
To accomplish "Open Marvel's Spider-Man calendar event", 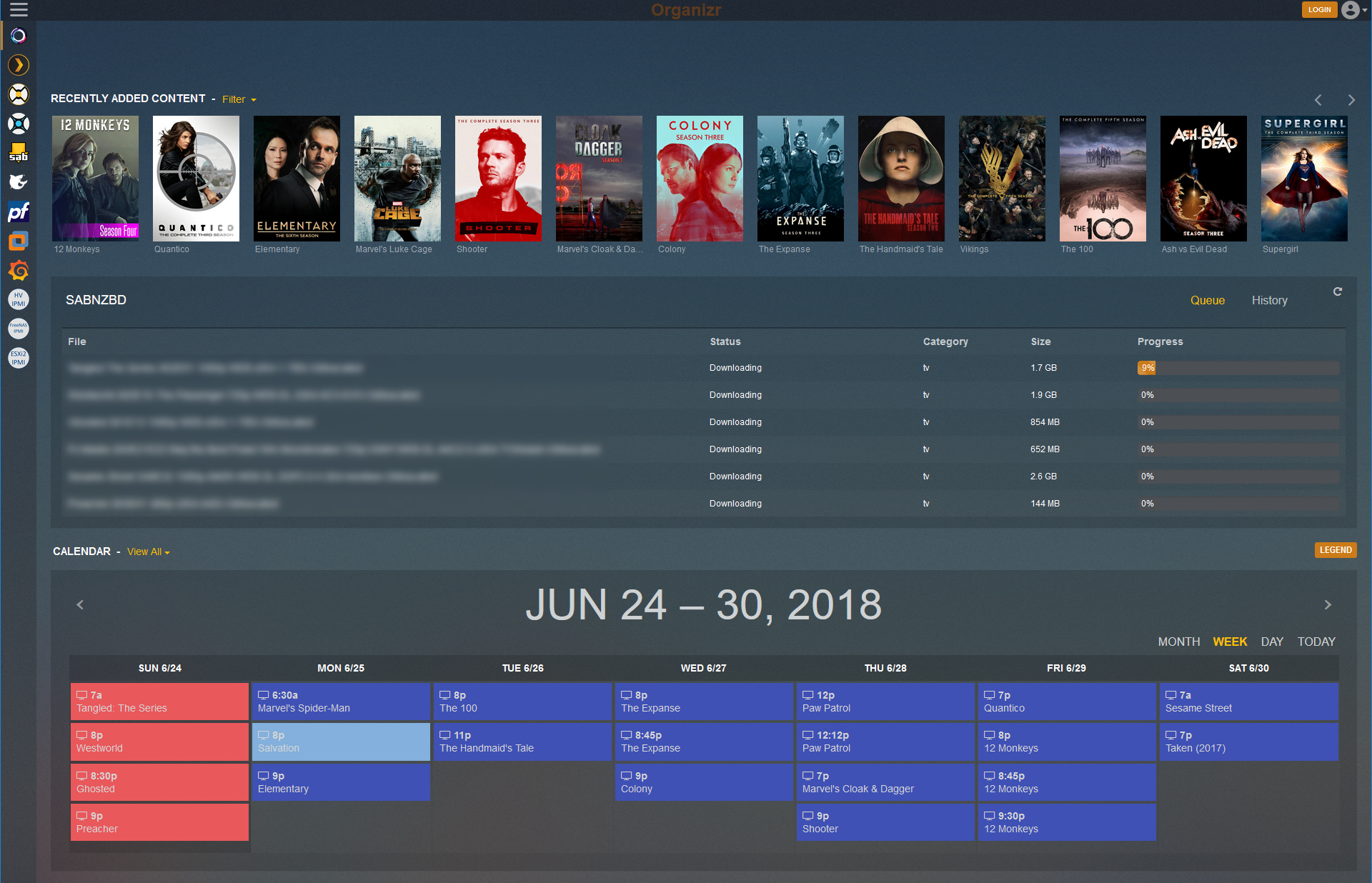I will (x=341, y=702).
